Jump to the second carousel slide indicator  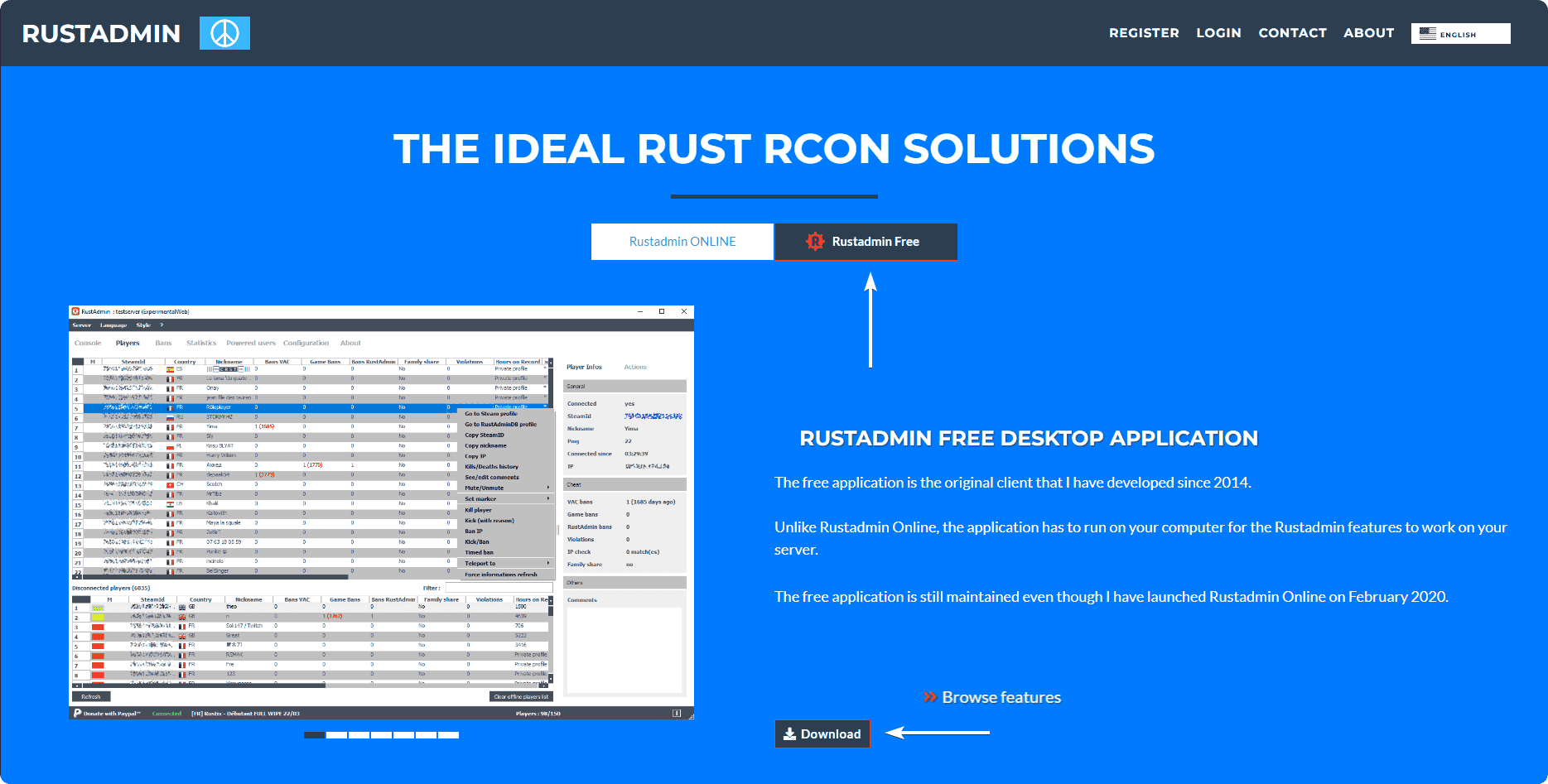point(336,735)
